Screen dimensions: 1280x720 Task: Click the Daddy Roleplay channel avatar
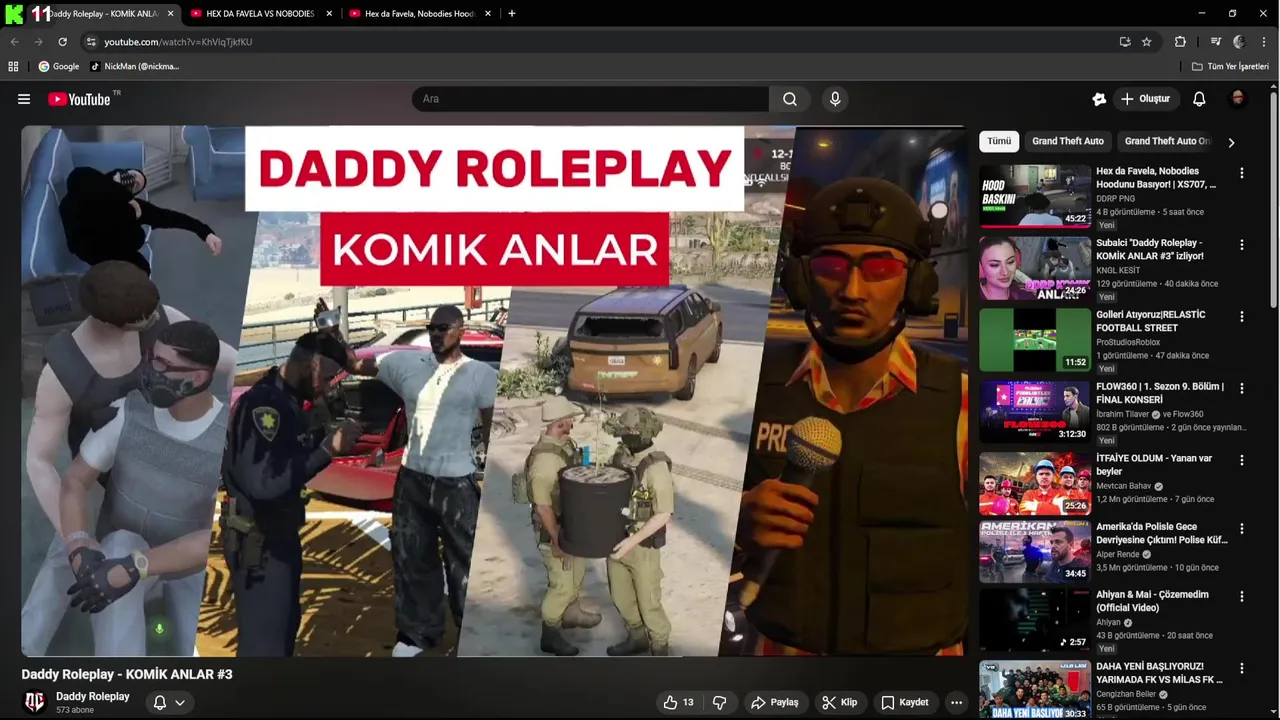[x=35, y=702]
